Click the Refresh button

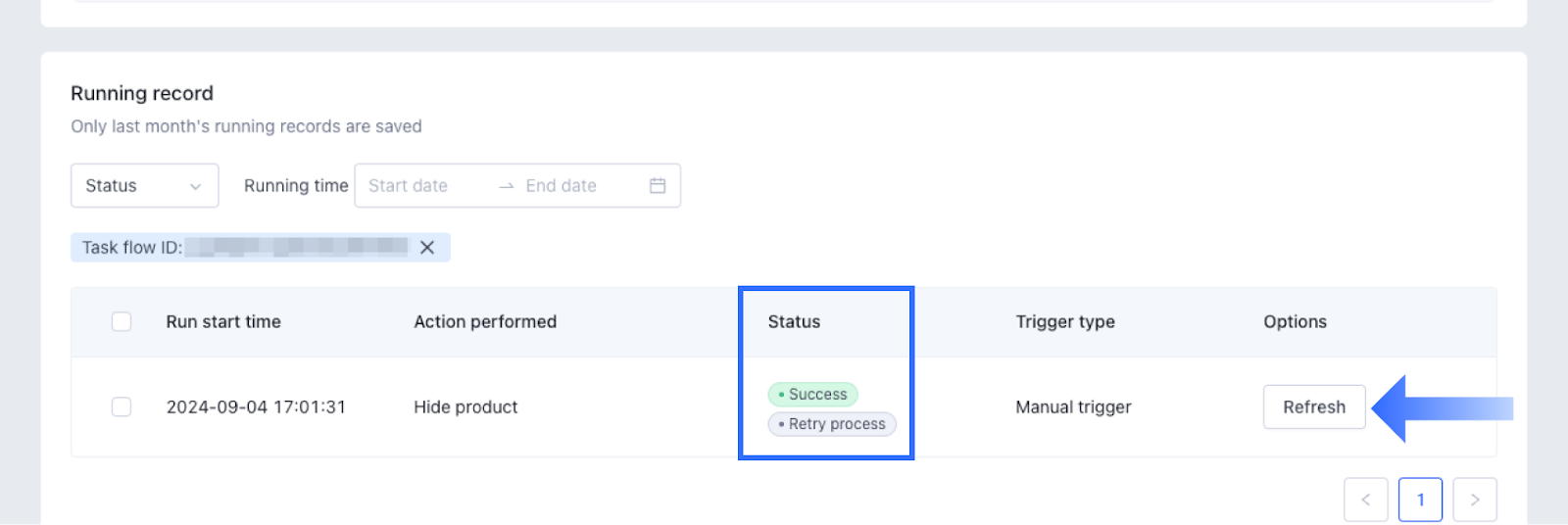coord(1313,406)
